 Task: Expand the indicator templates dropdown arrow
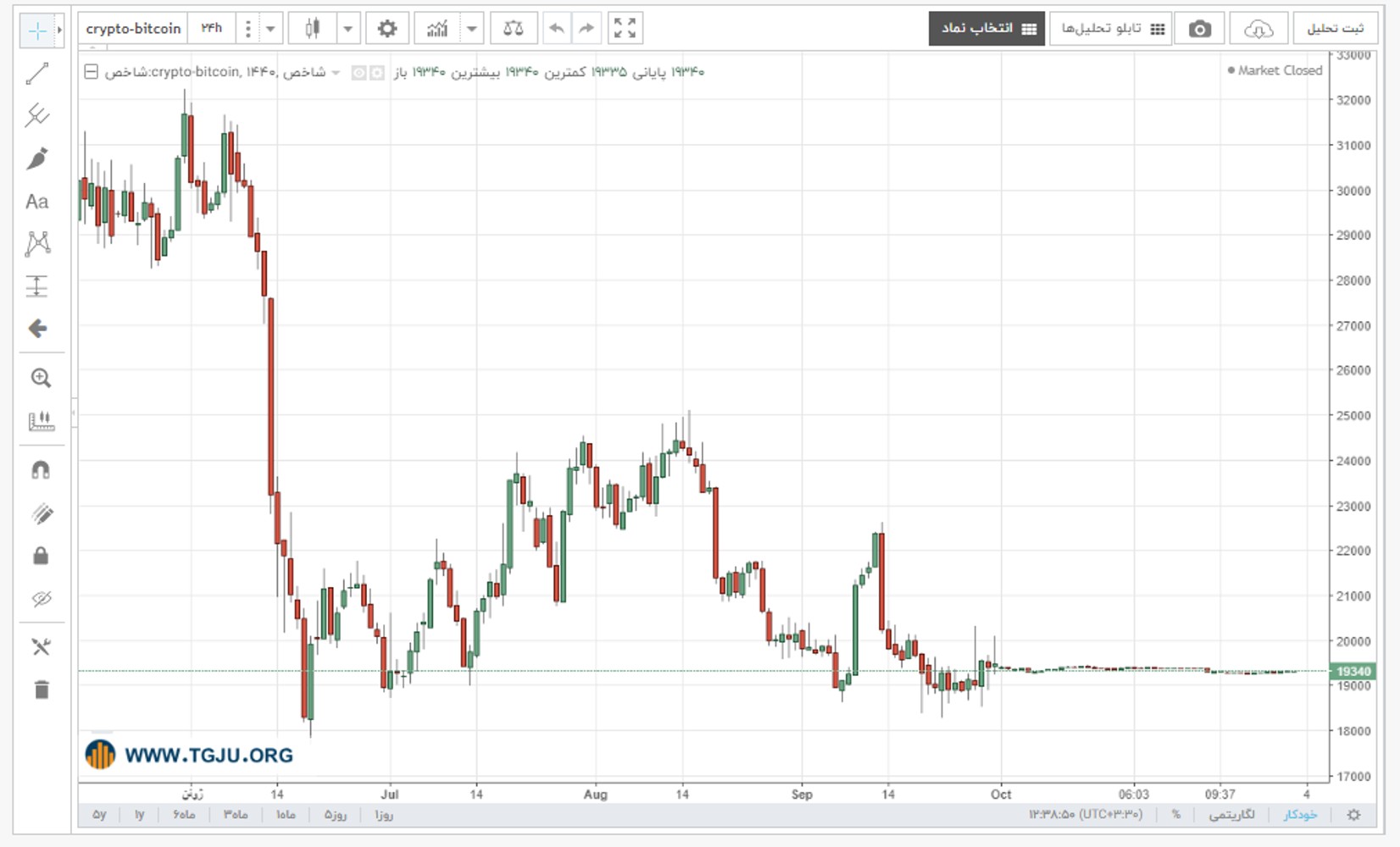(472, 29)
